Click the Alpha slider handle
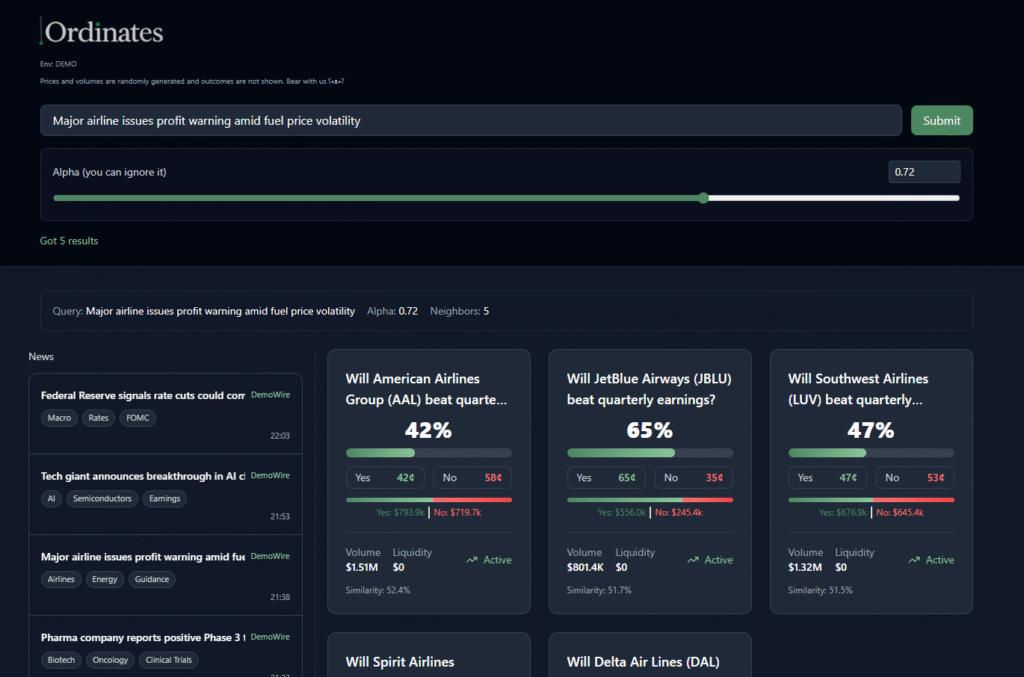The width and height of the screenshot is (1024, 677). tap(704, 198)
